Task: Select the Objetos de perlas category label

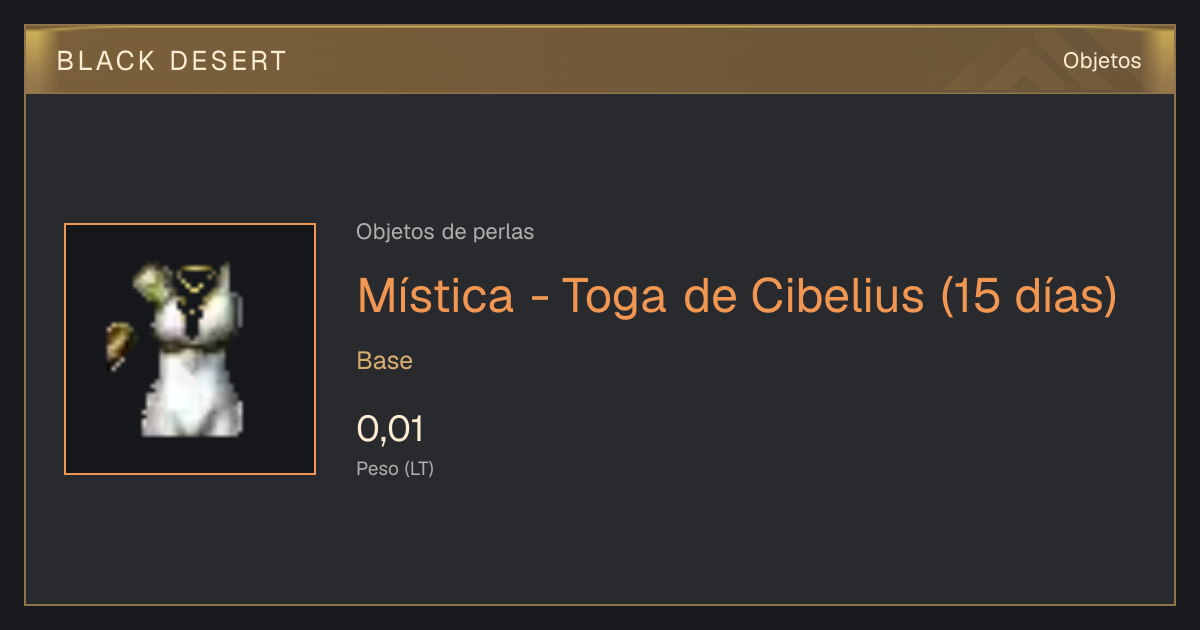Action: [x=445, y=232]
